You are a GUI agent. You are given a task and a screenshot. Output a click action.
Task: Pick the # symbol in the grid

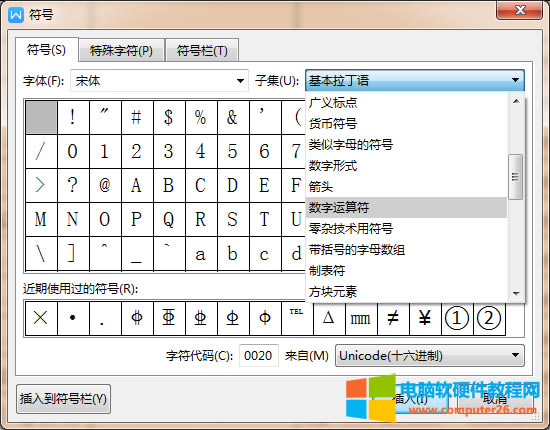click(137, 117)
